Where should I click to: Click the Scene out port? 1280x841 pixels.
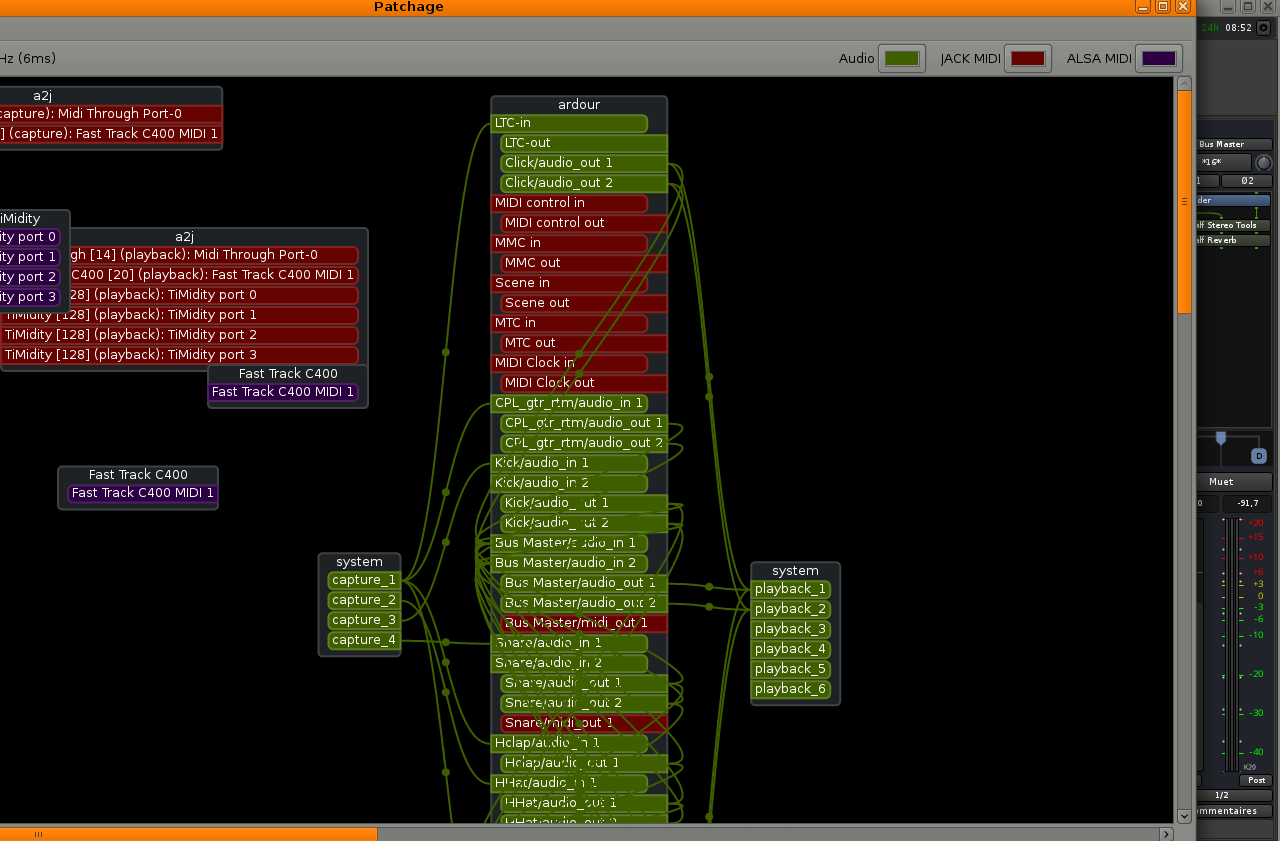coord(584,303)
